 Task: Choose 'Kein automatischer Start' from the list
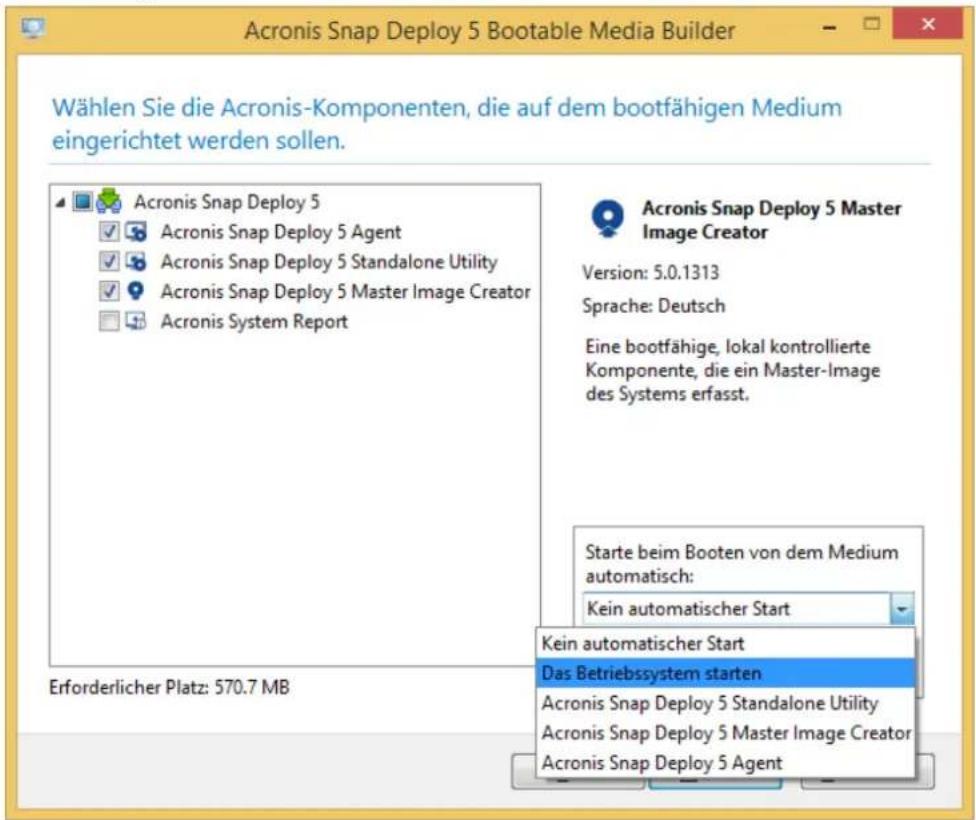point(725,643)
